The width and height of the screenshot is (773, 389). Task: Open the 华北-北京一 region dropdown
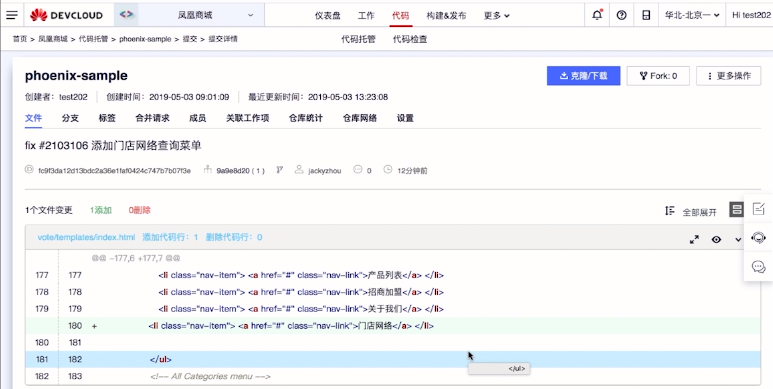coord(692,15)
